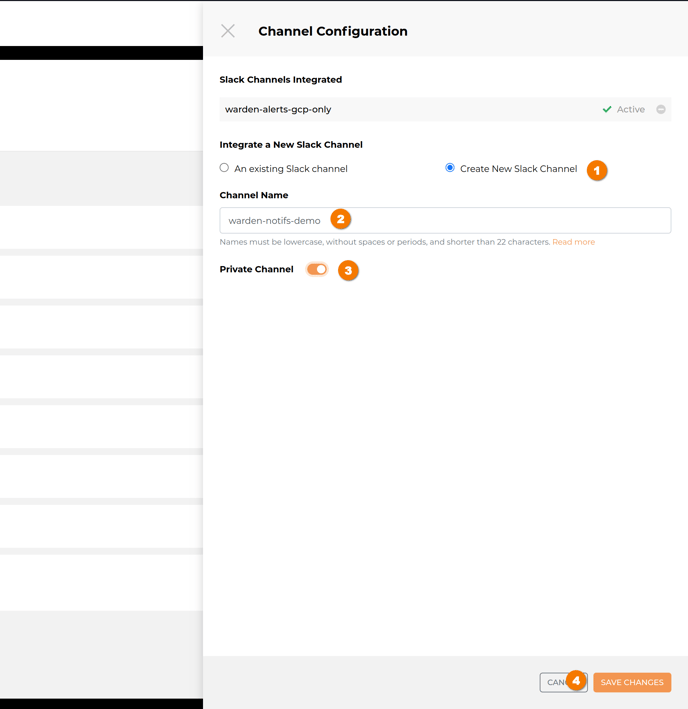Image resolution: width=688 pixels, height=709 pixels.
Task: Click the warden-alerts-gcp-only channel row
Action: click(445, 109)
